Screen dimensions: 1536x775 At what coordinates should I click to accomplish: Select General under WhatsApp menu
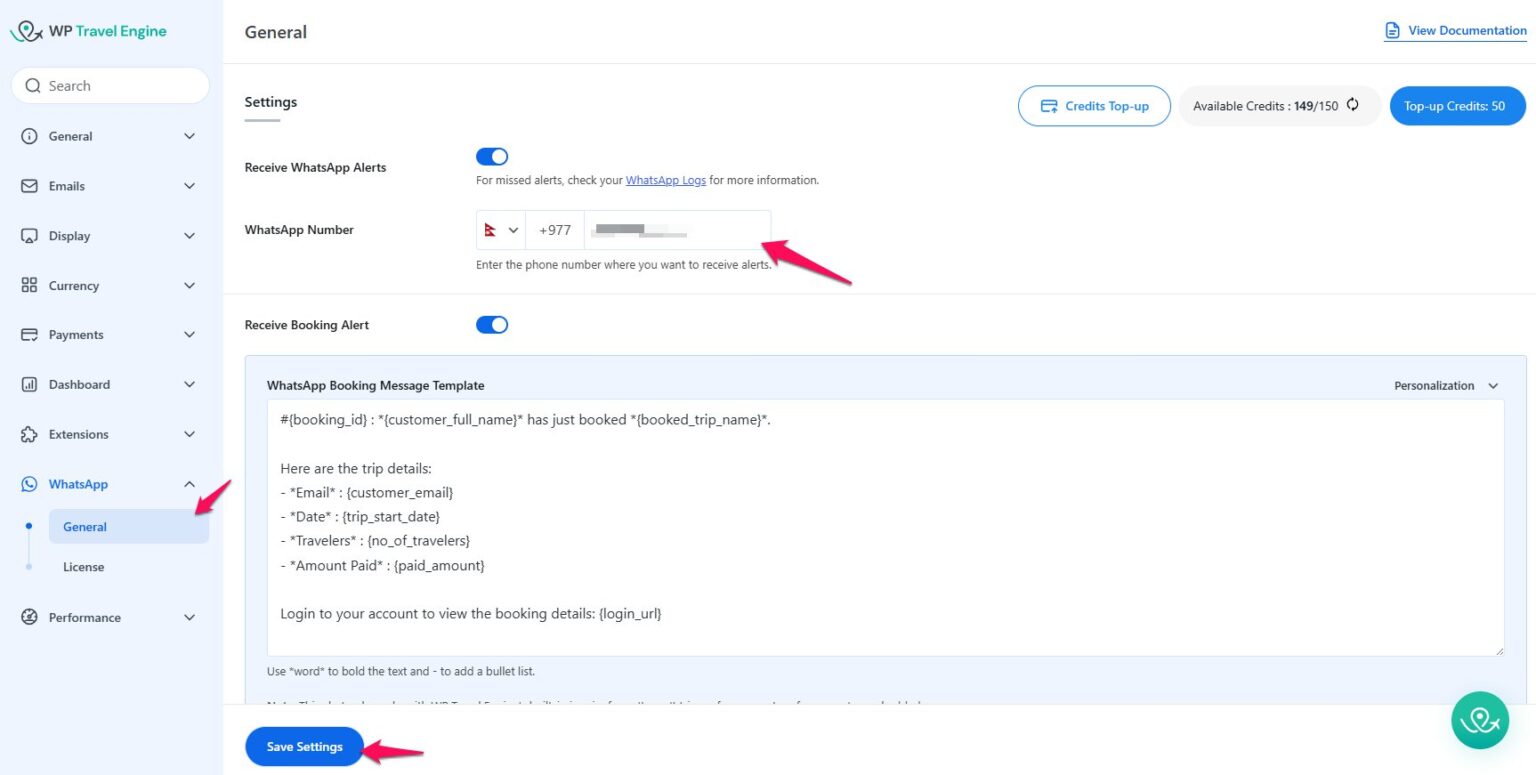click(x=84, y=526)
